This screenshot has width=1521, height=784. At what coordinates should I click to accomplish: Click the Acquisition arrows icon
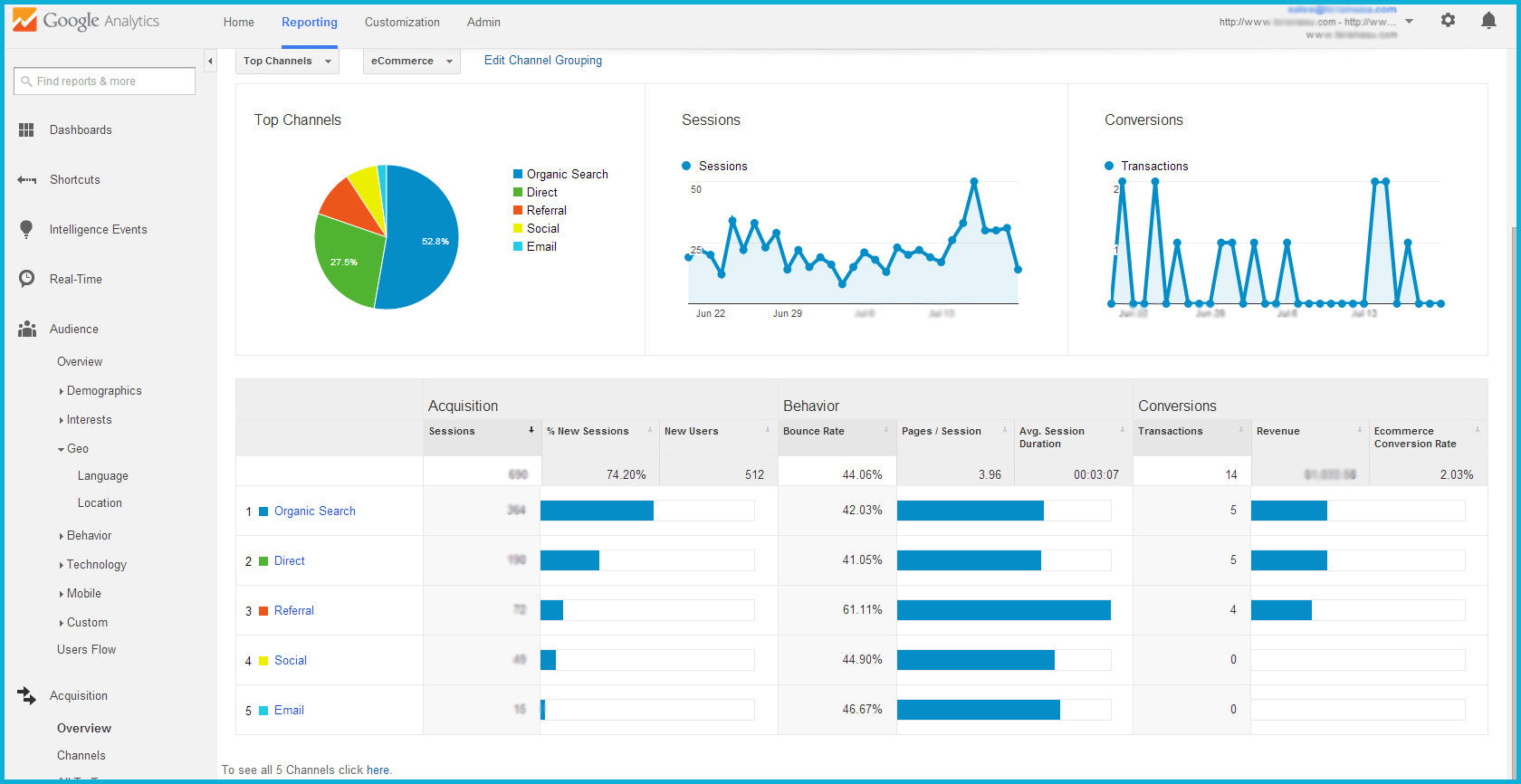coord(26,695)
